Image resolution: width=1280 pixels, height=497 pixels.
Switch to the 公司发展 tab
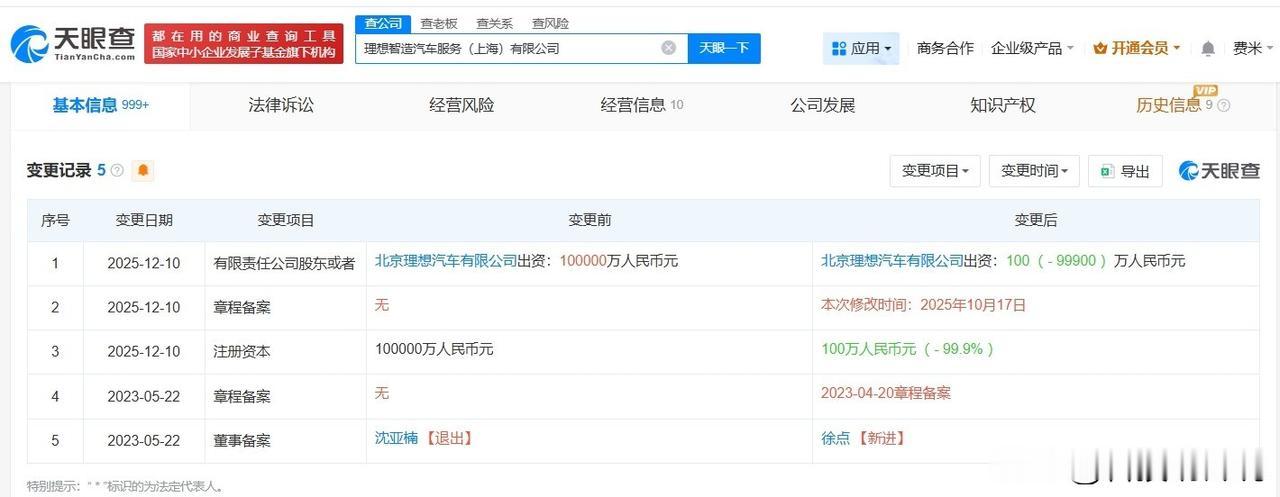(x=823, y=105)
